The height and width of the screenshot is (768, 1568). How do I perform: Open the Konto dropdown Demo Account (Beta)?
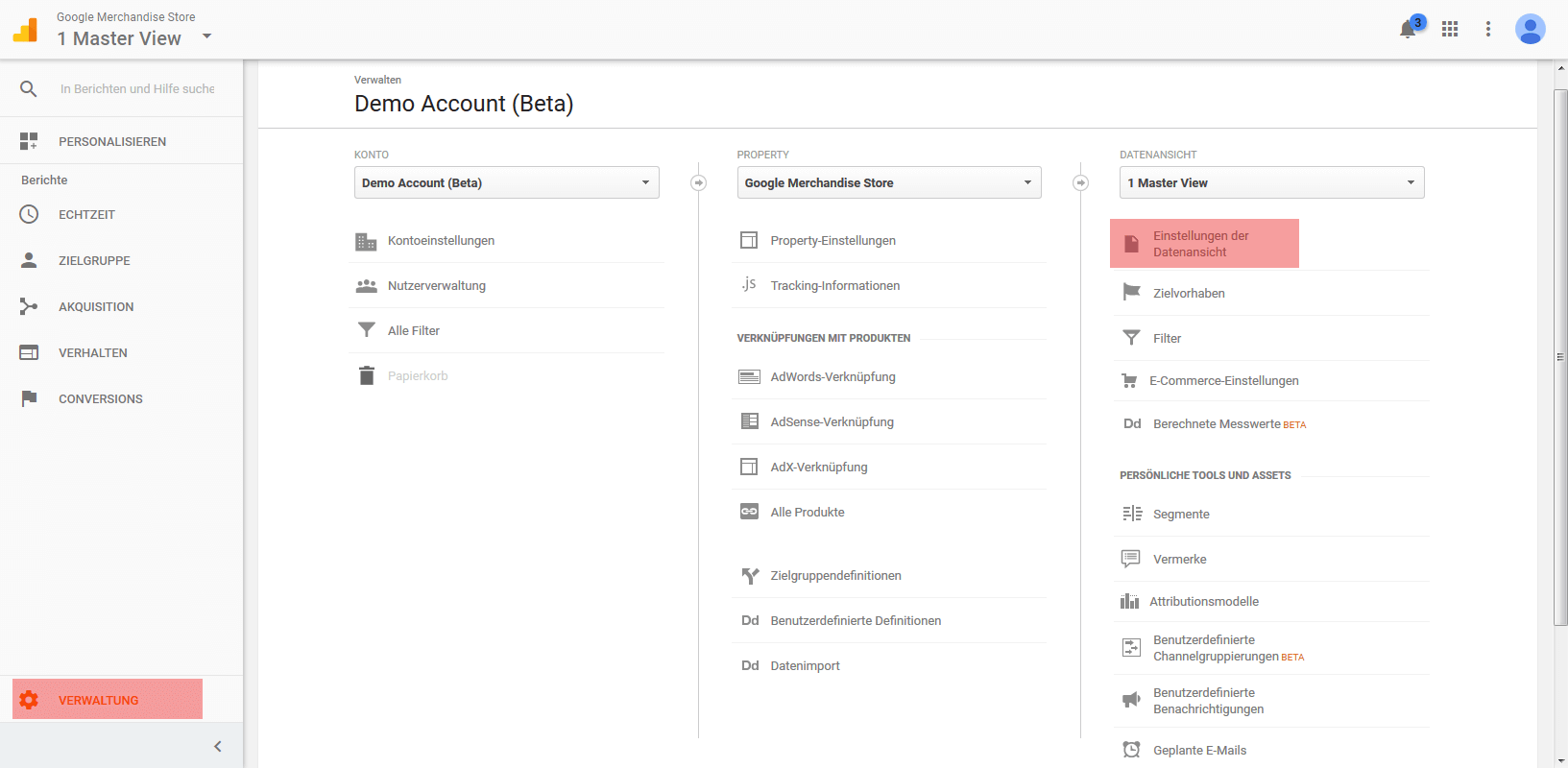pyautogui.click(x=507, y=182)
